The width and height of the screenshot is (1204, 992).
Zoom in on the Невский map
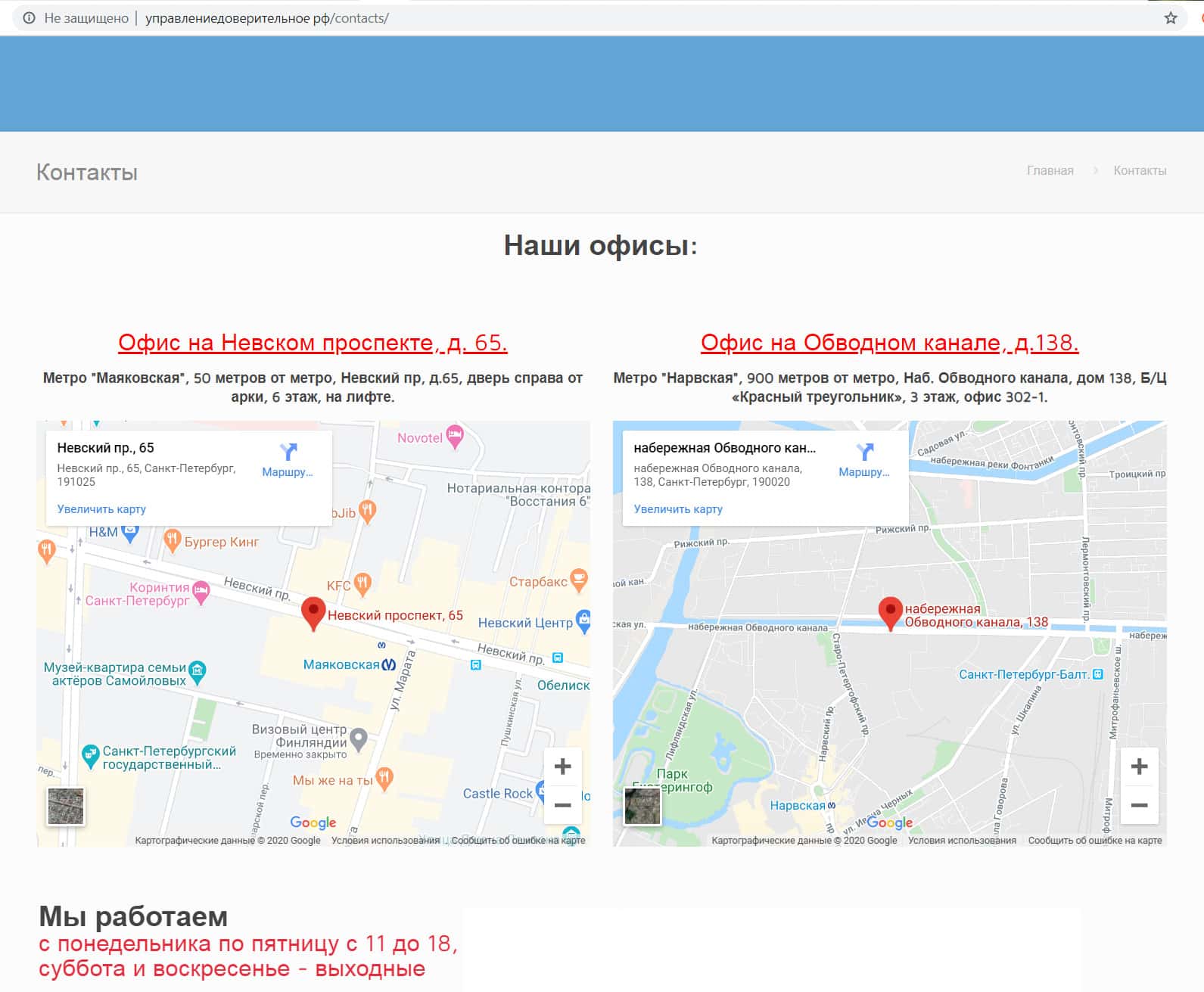(x=562, y=767)
